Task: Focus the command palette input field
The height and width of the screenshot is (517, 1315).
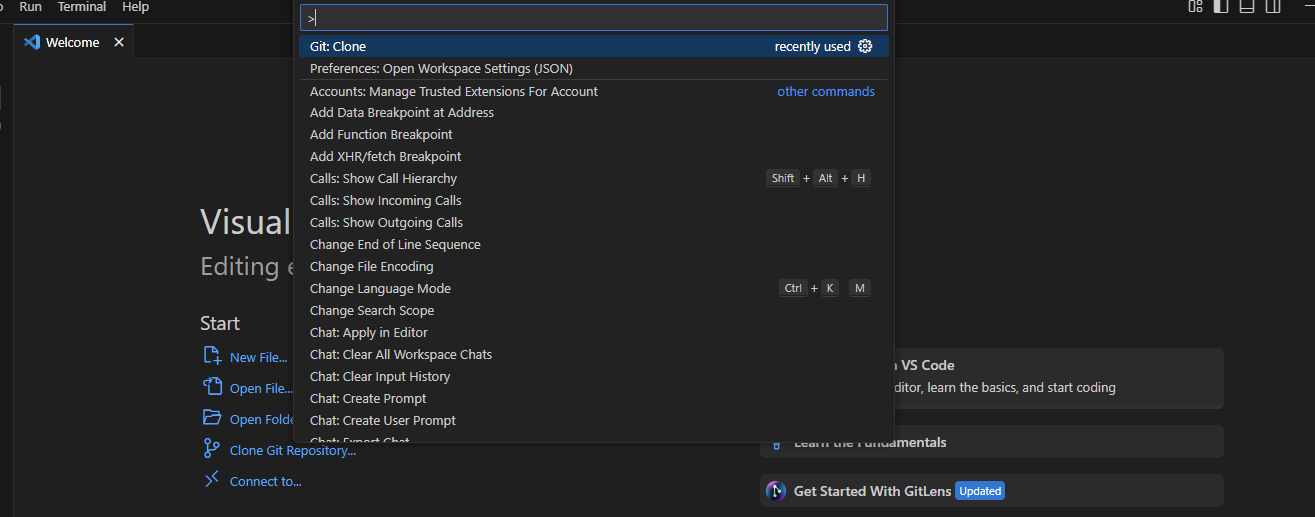Action: point(594,18)
